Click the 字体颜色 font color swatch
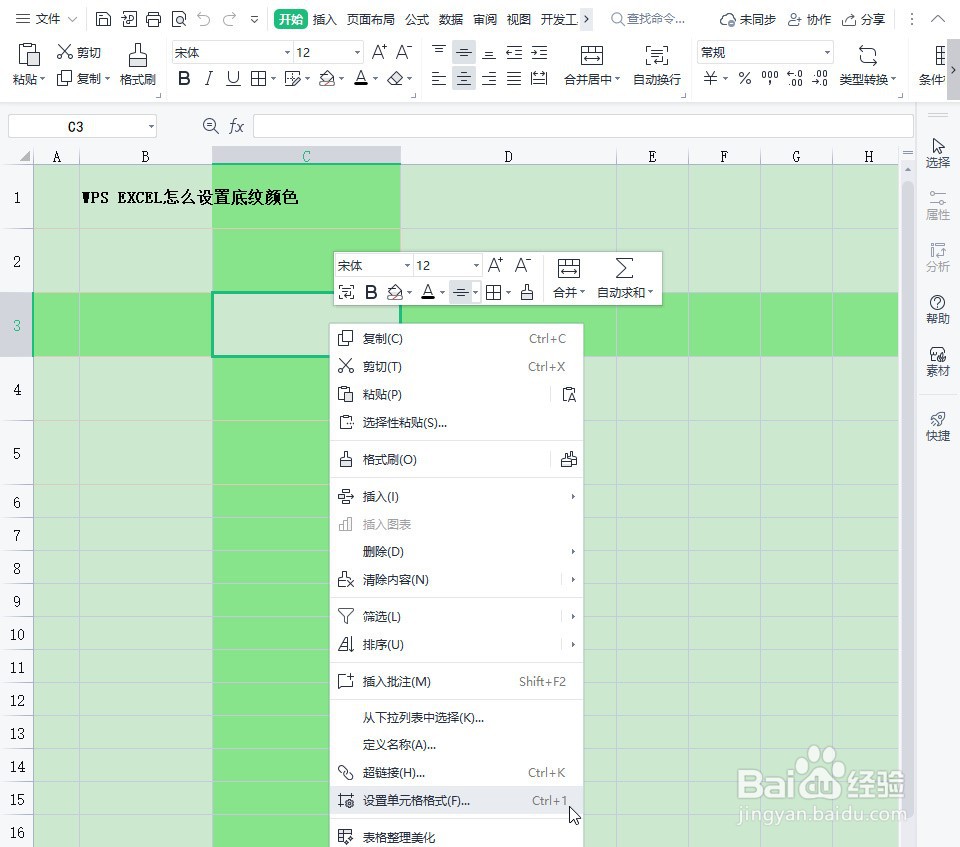The width and height of the screenshot is (960, 847). point(360,79)
